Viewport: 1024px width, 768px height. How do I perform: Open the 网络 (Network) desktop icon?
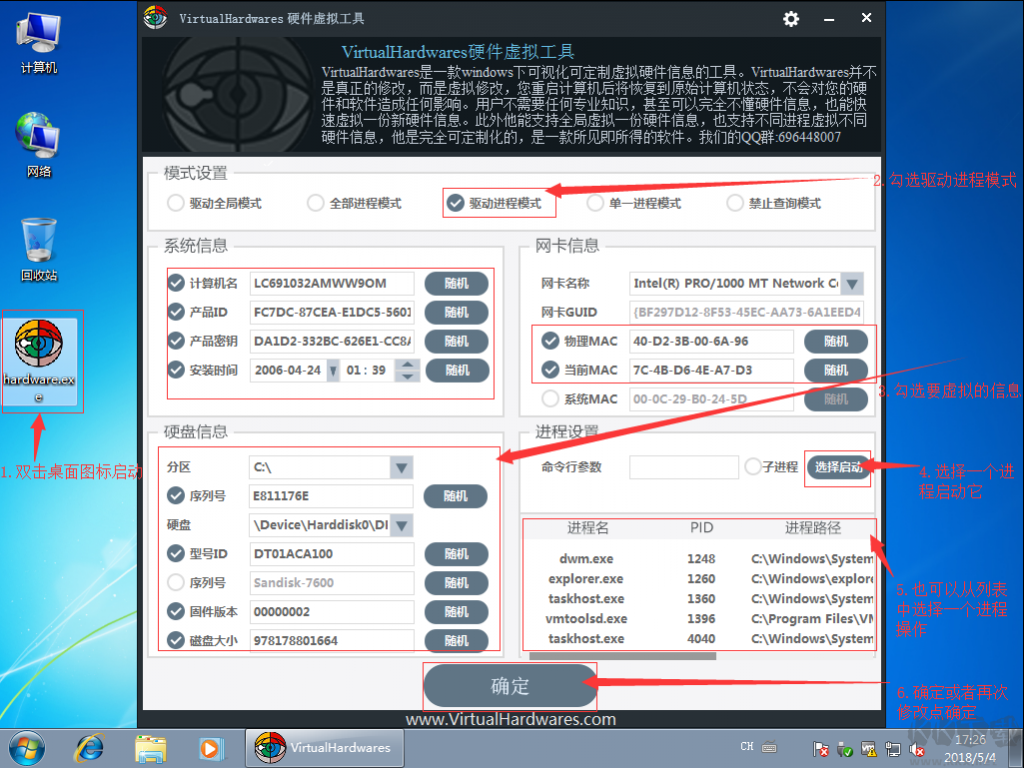39,133
